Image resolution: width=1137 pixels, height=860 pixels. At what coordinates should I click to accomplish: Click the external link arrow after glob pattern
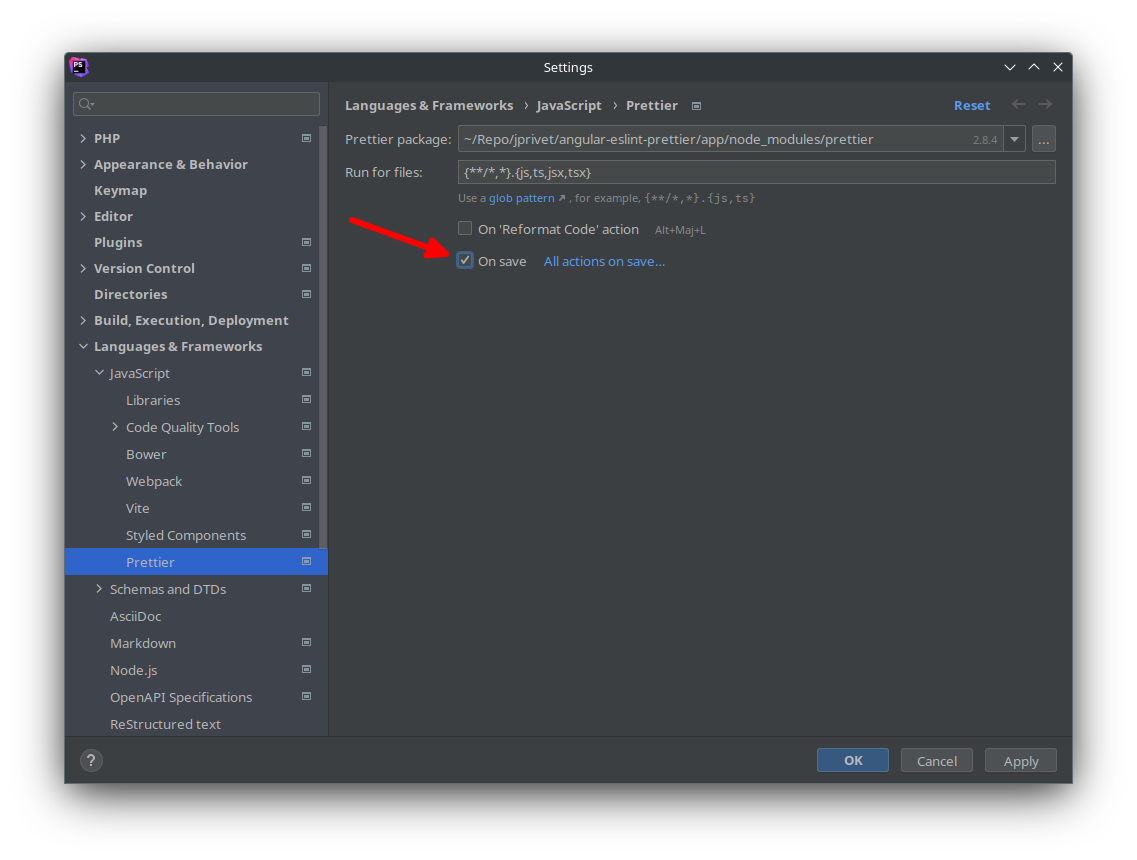[x=562, y=198]
